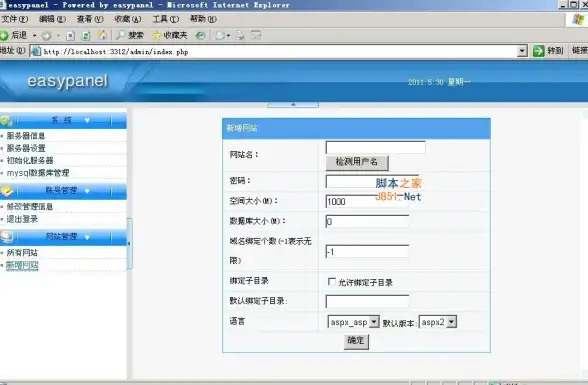
Task: Click the 域名绑定个数 field showing -1
Action: click(367, 252)
